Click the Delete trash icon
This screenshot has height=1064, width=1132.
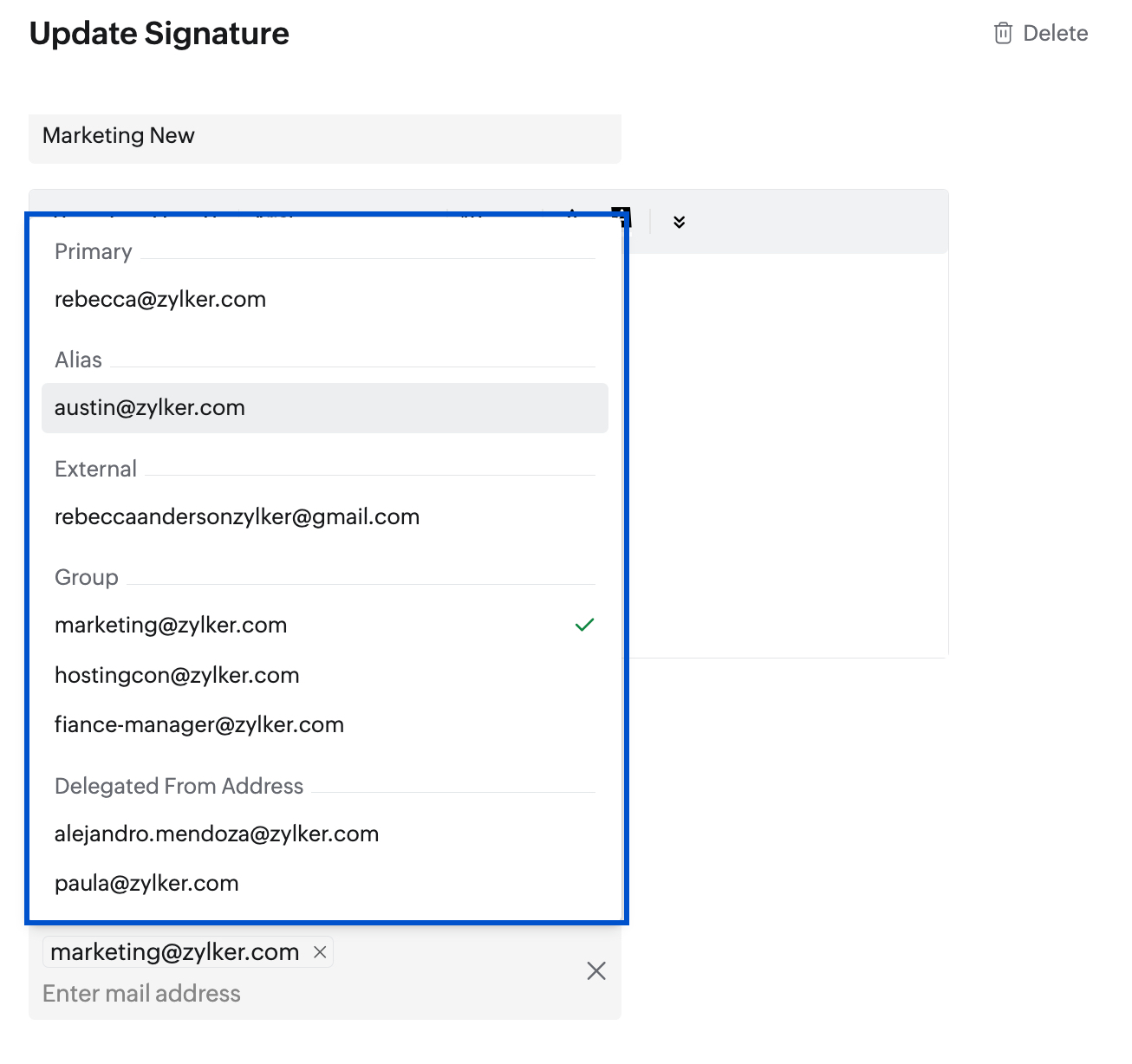[1003, 34]
